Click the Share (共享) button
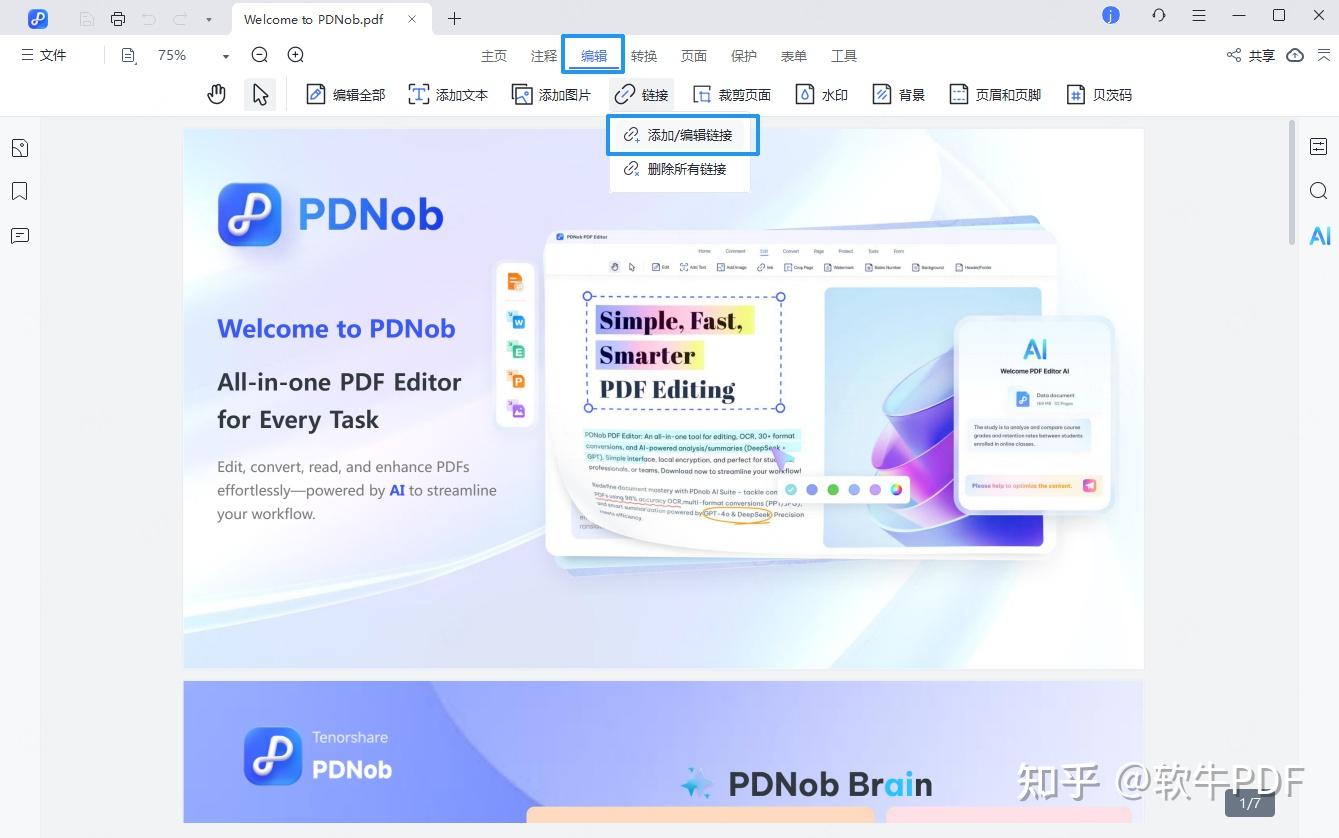 [x=1251, y=56]
